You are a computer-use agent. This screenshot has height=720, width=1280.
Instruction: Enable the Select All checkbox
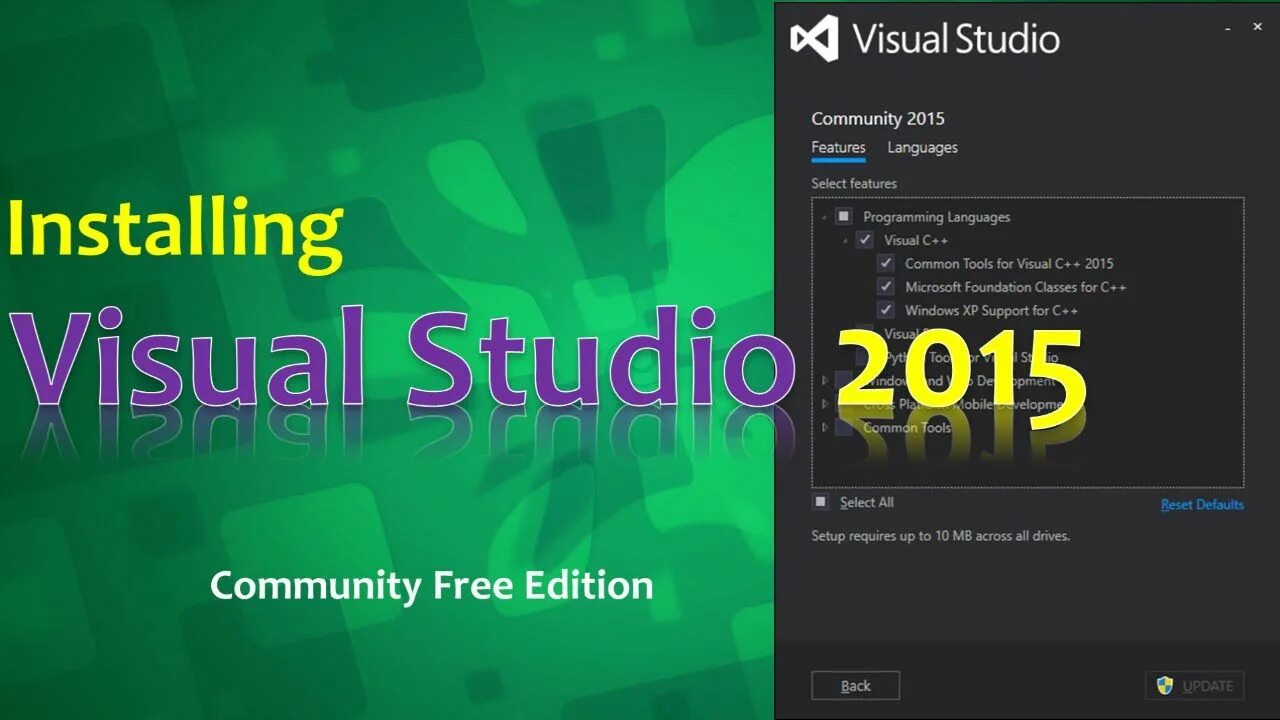821,502
